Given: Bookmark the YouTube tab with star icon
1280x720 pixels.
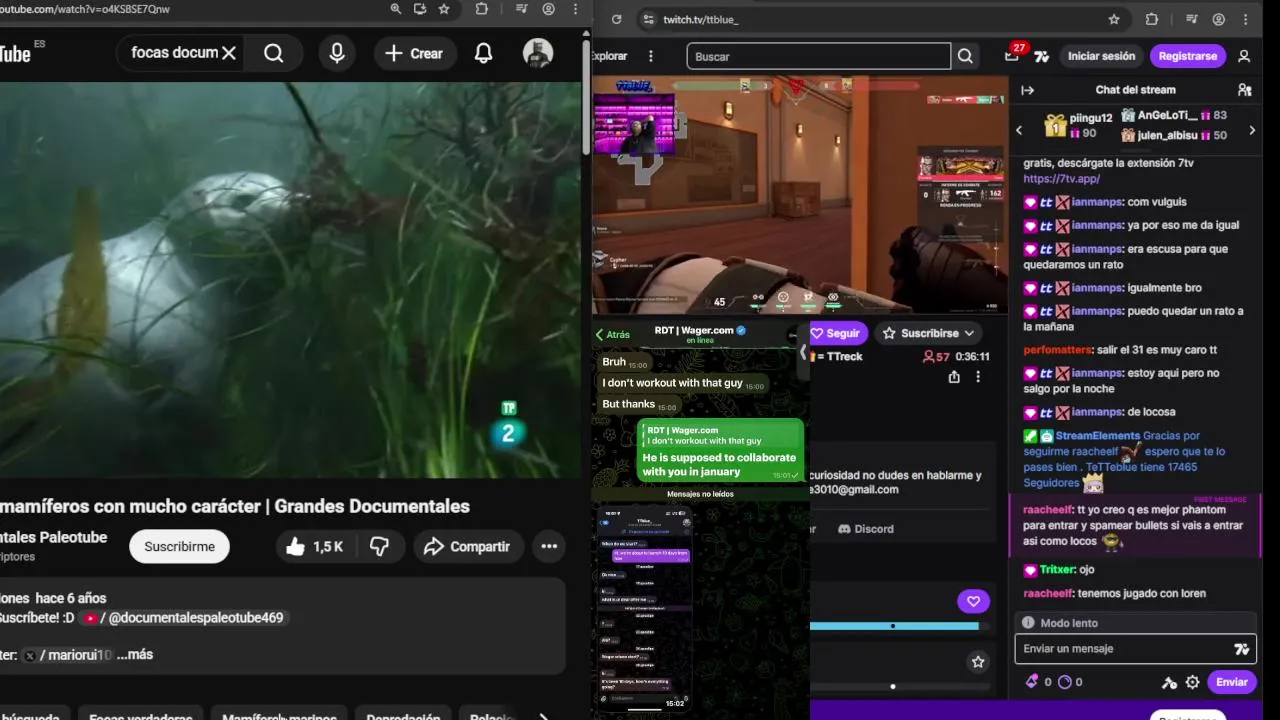Looking at the screenshot, I should (x=444, y=8).
